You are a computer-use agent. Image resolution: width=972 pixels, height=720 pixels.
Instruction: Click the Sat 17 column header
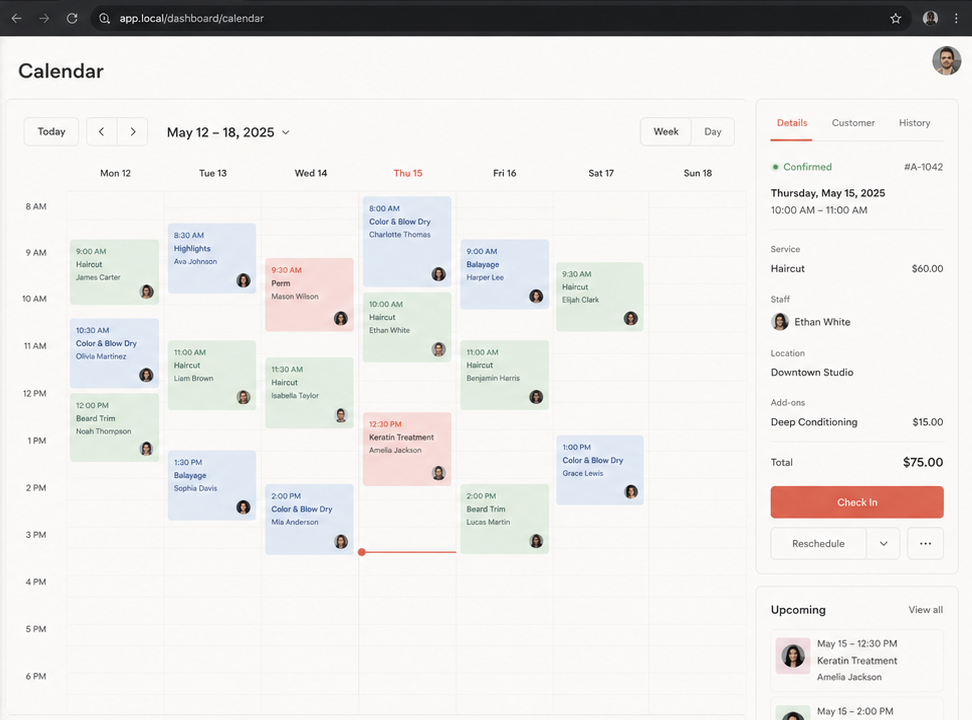pyautogui.click(x=601, y=173)
